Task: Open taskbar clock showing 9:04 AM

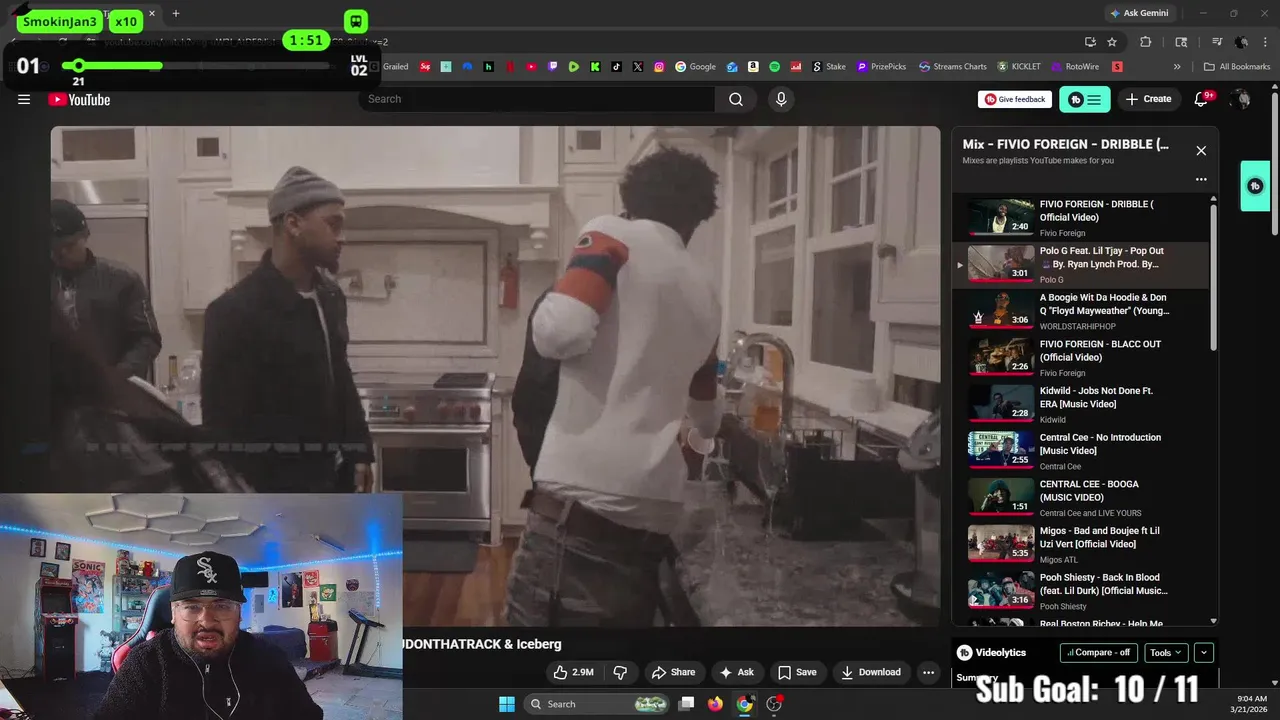Action: click(1251, 704)
